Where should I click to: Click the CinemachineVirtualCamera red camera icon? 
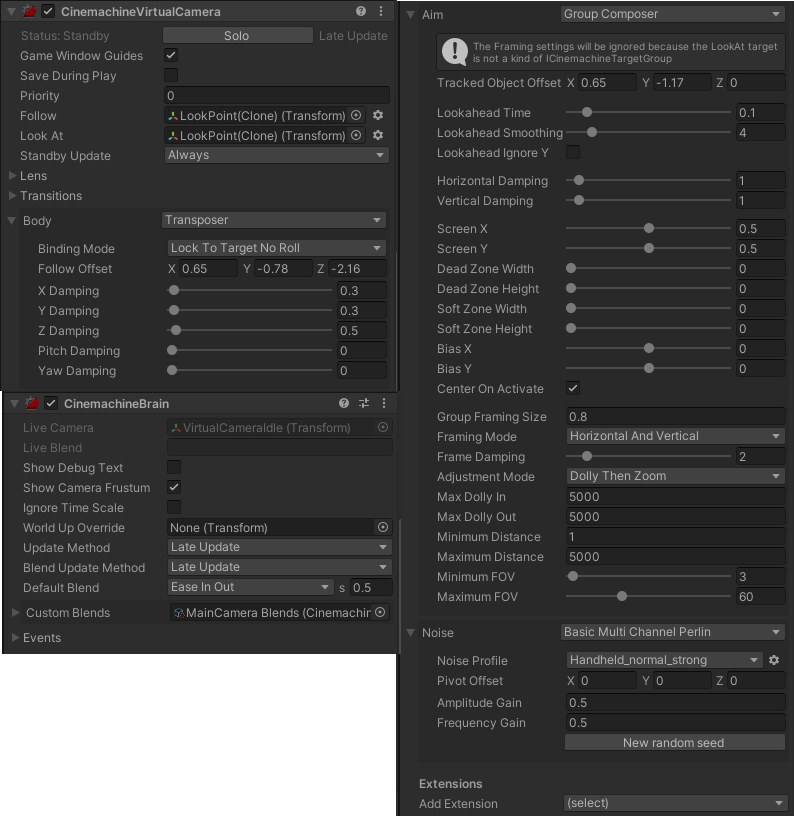[x=30, y=11]
